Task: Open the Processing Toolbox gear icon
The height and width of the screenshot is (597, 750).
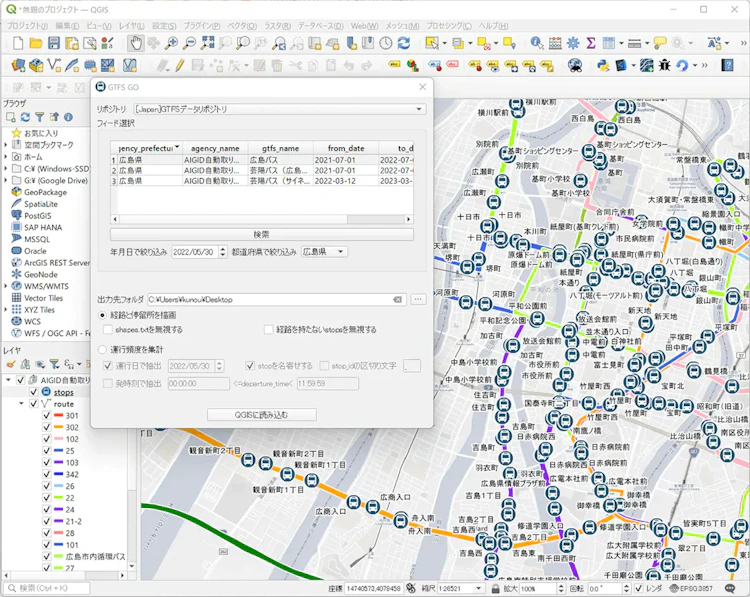Action: [573, 44]
